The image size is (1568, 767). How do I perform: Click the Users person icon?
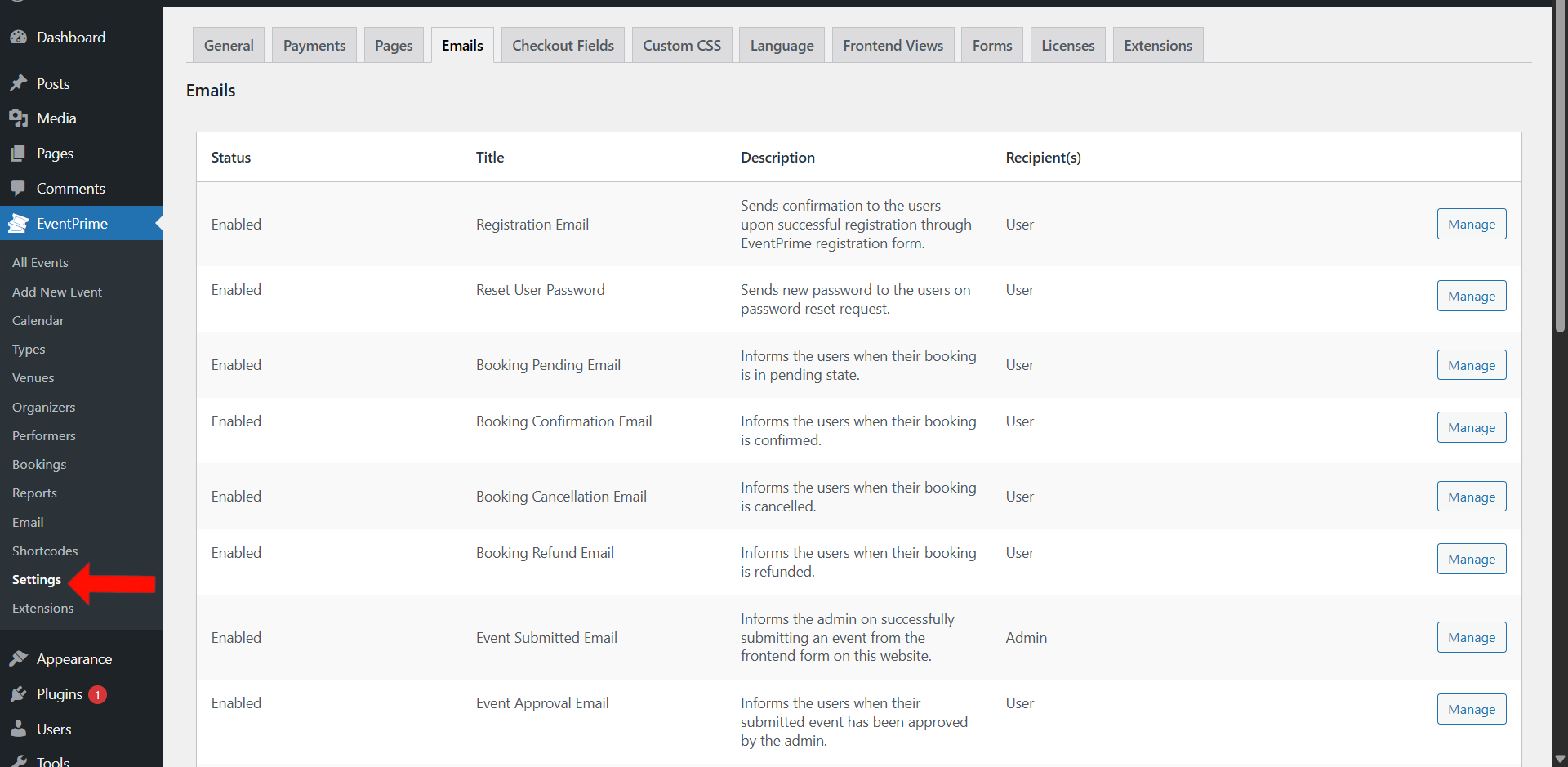[18, 729]
